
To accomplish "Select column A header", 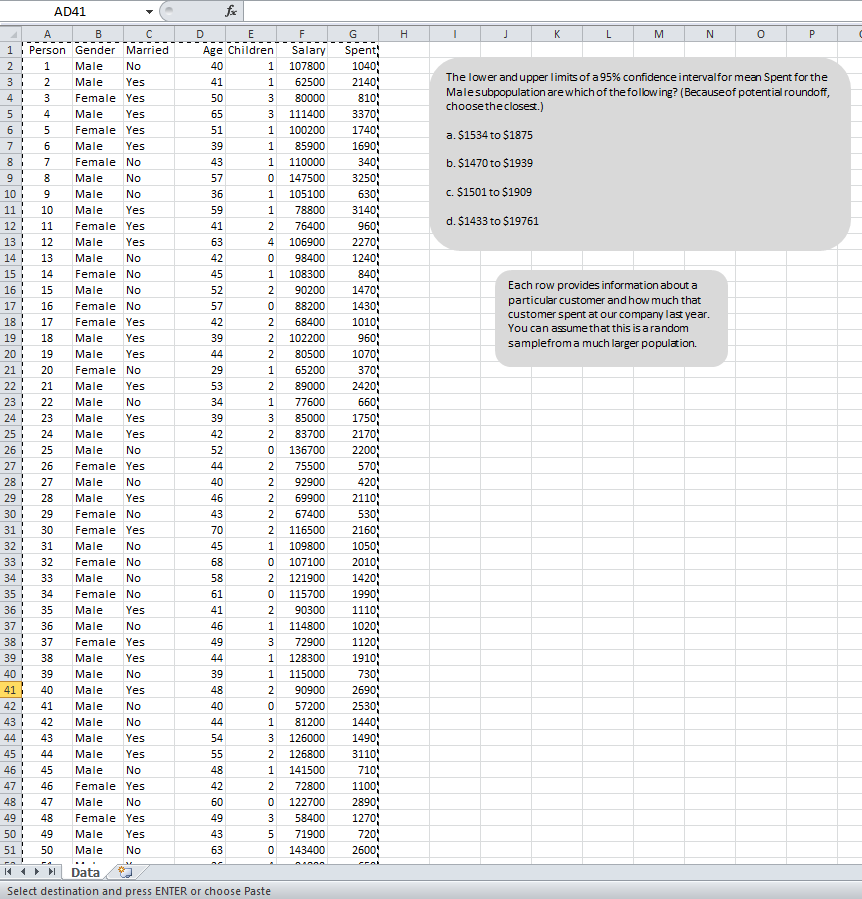I will click(47, 34).
